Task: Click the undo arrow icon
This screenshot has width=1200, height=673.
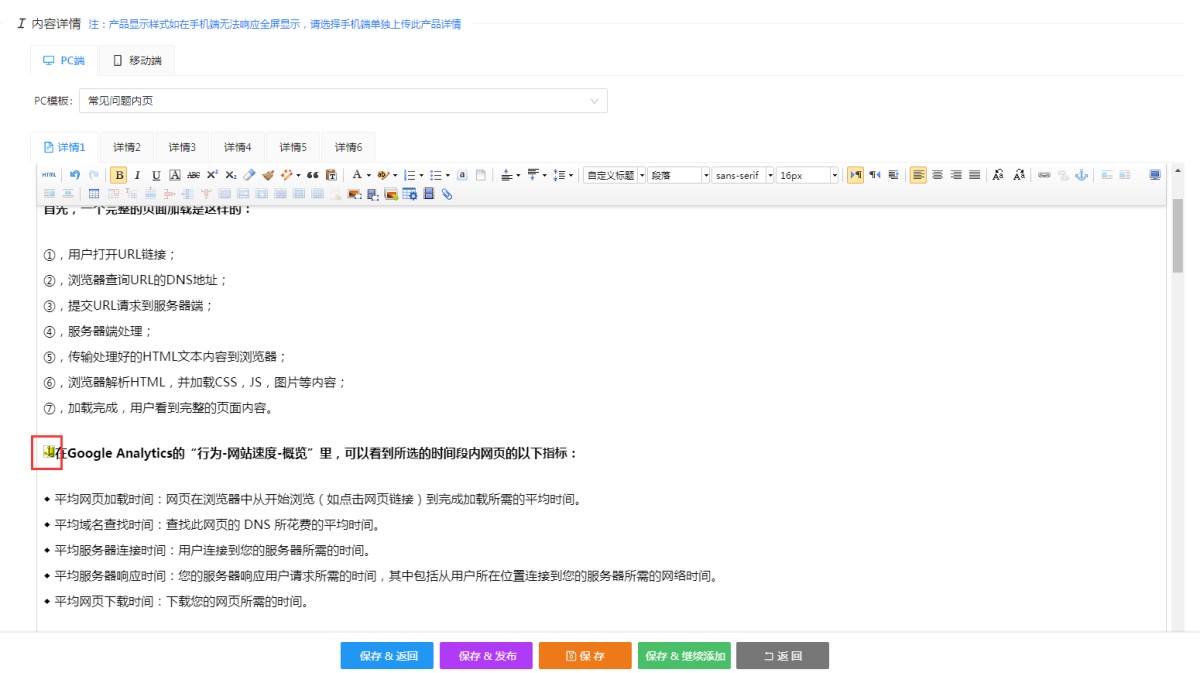Action: [x=75, y=175]
